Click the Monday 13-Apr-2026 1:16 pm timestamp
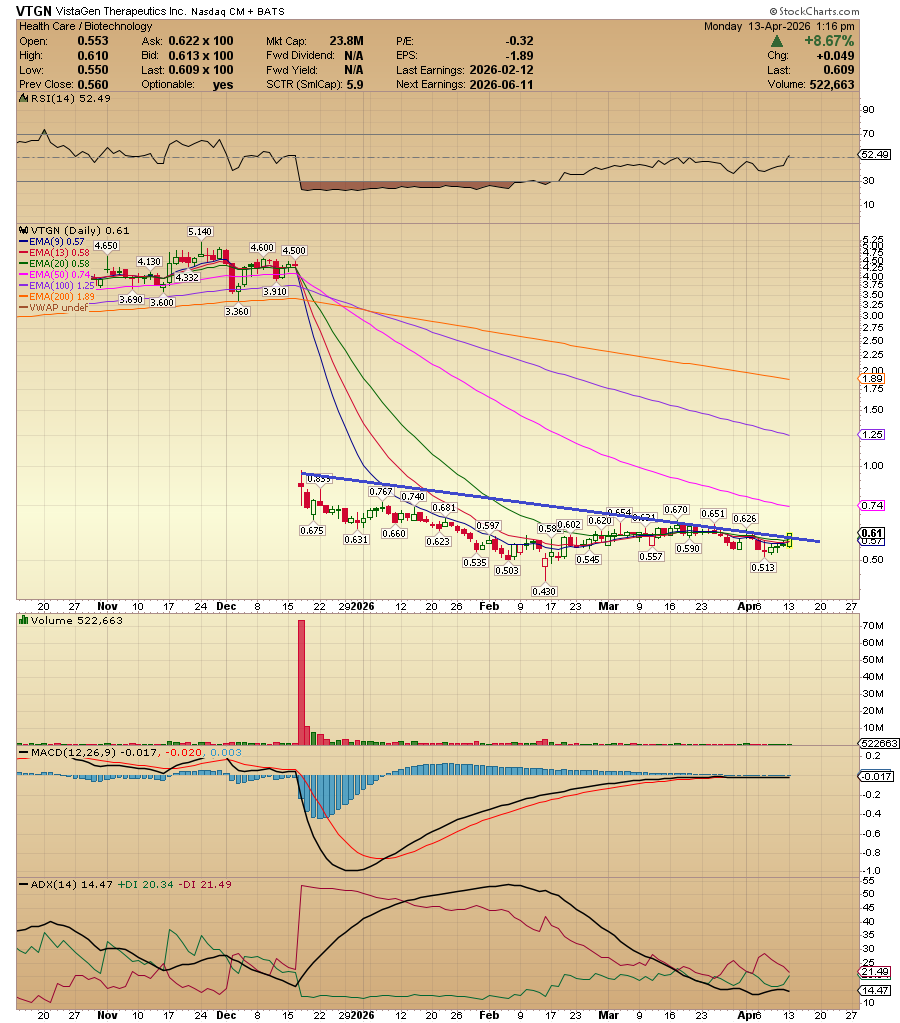This screenshot has height=1023, width=900. pos(779,26)
